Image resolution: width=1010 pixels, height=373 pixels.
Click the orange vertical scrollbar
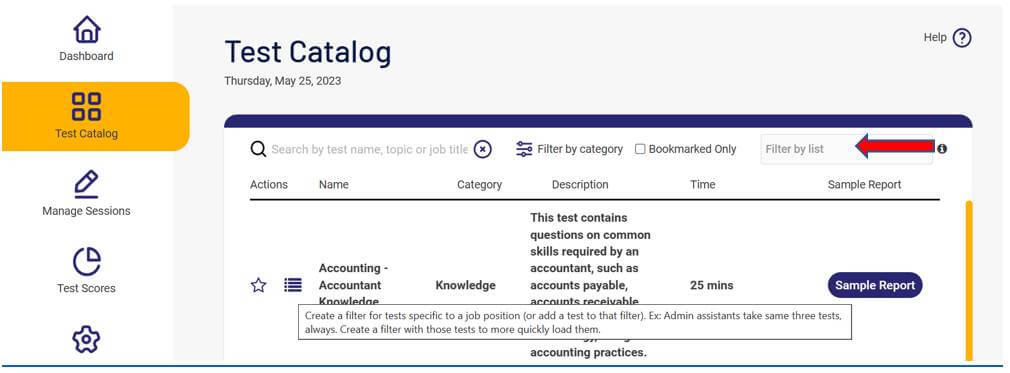pyautogui.click(x=969, y=281)
